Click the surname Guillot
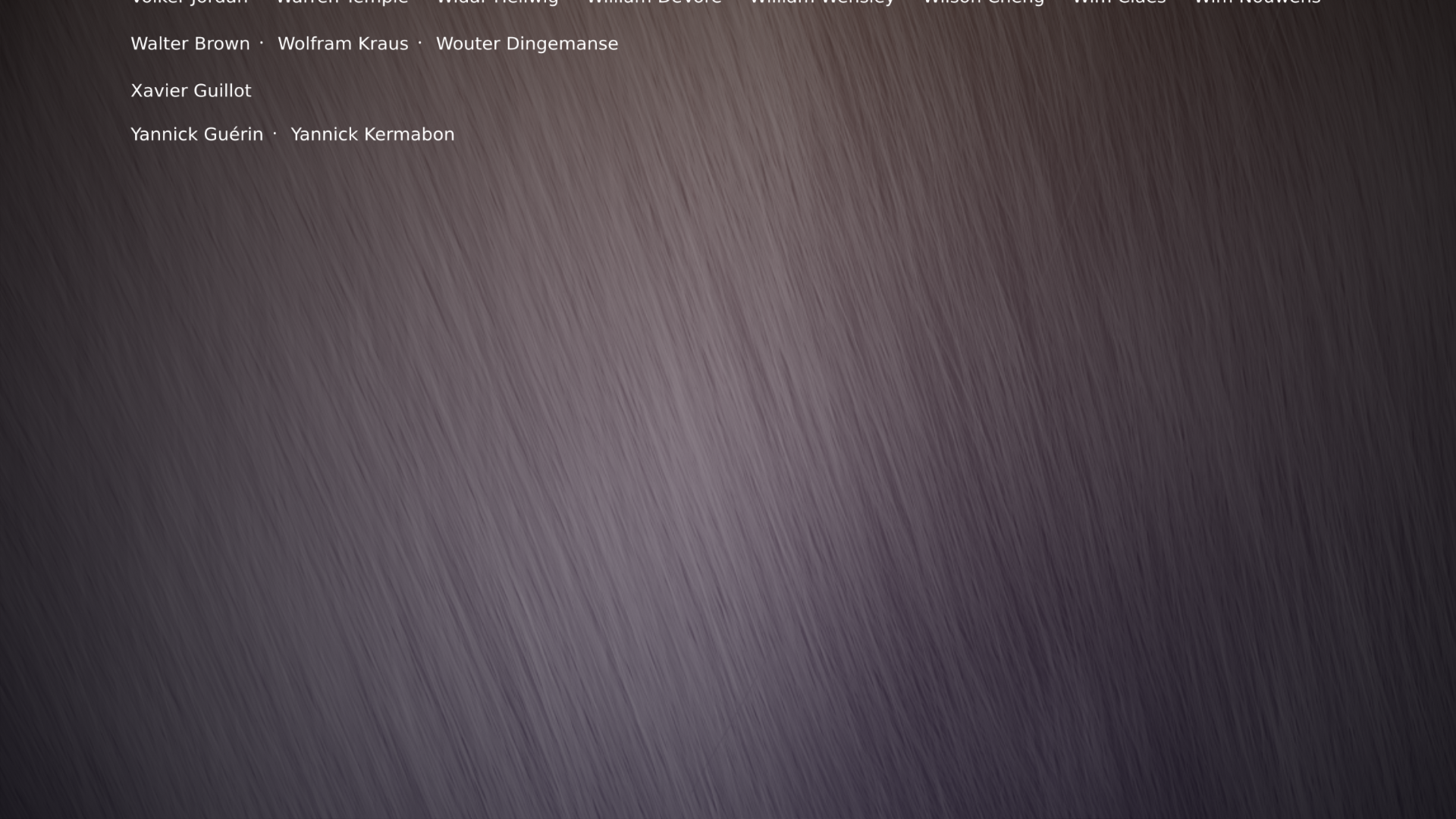 click(222, 91)
